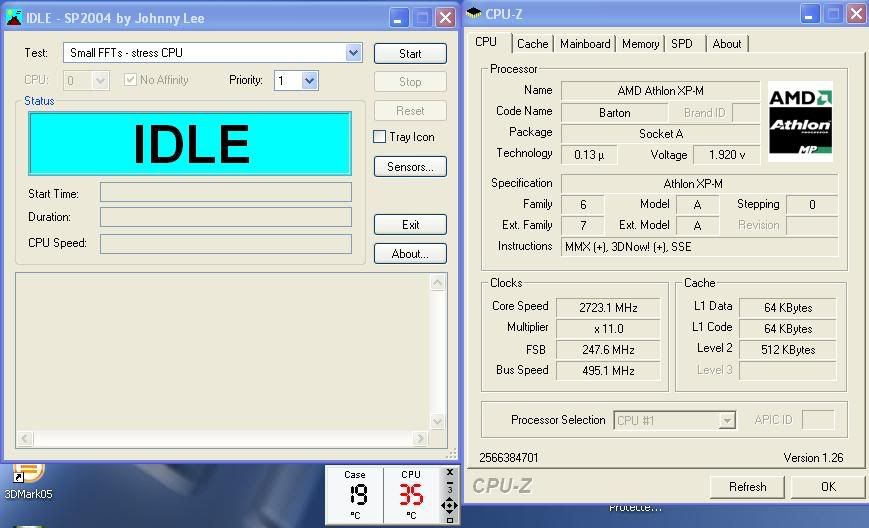This screenshot has height=528, width=869.
Task: Minimize the CPU-Z window
Action: pyautogui.click(x=810, y=14)
